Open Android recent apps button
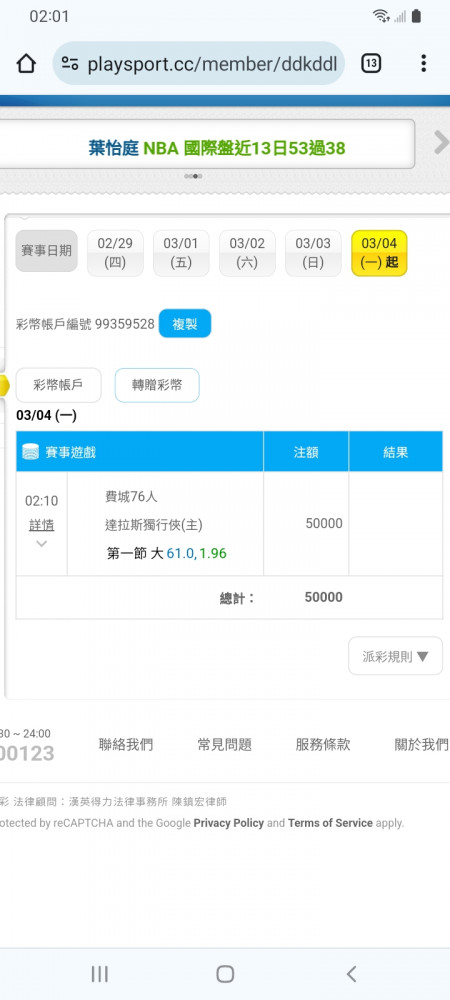 (x=99, y=973)
